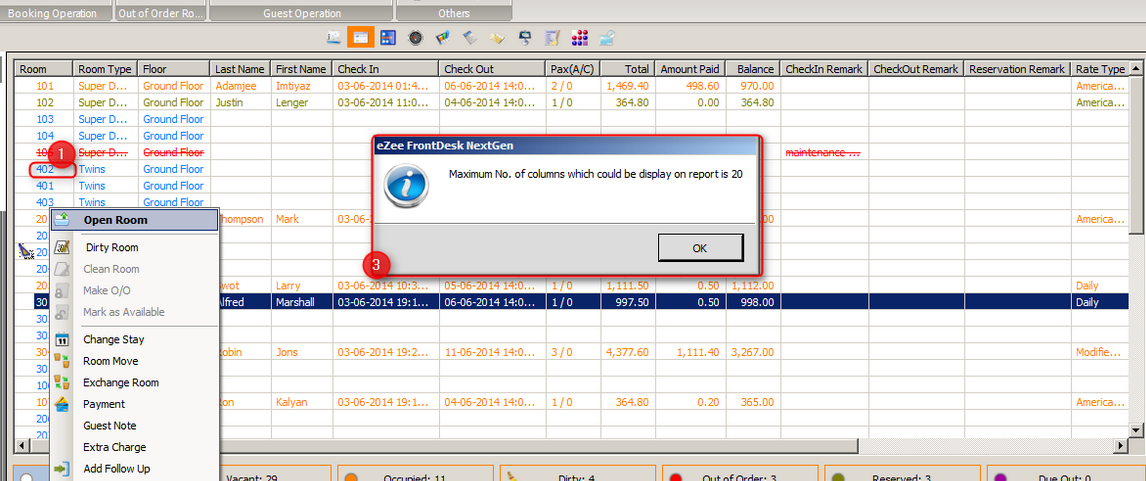
Task: Click the presentation screen icon in toolbar
Action: [x=525, y=37]
